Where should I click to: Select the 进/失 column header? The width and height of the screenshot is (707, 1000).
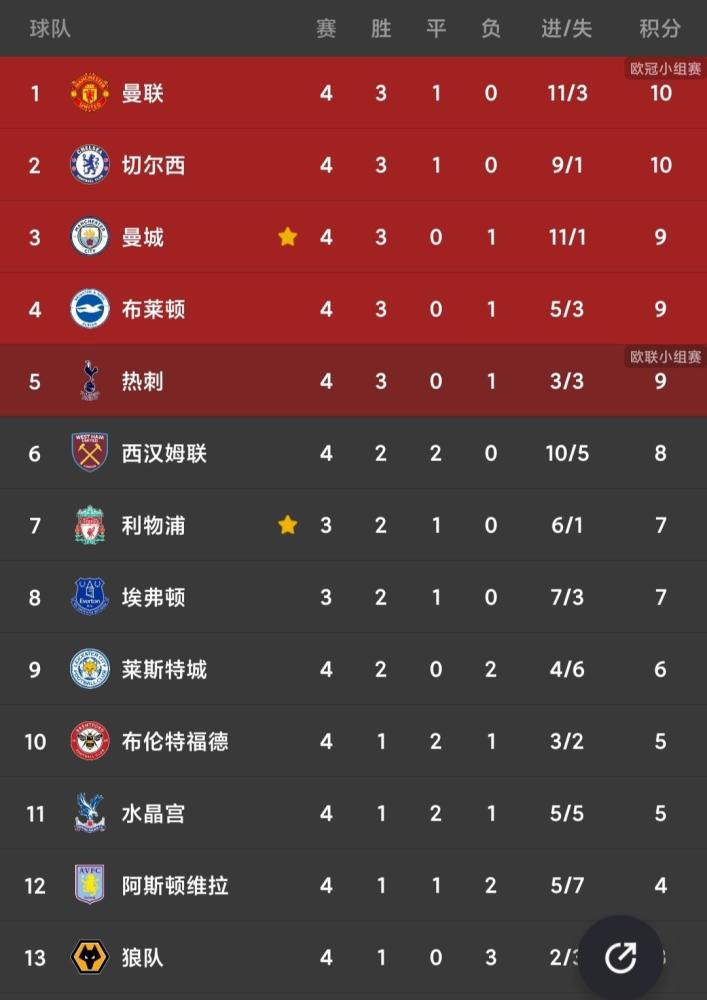tap(566, 29)
